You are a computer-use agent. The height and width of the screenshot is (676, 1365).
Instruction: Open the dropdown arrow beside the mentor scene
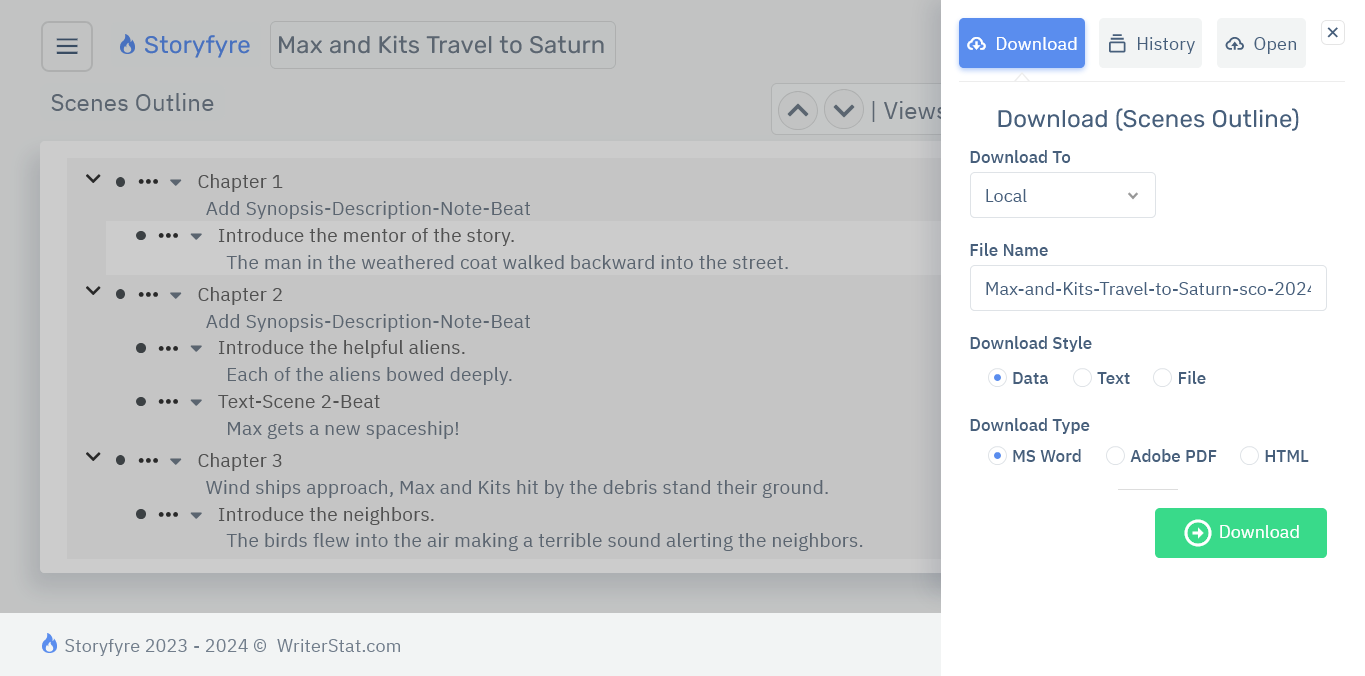coord(196,236)
